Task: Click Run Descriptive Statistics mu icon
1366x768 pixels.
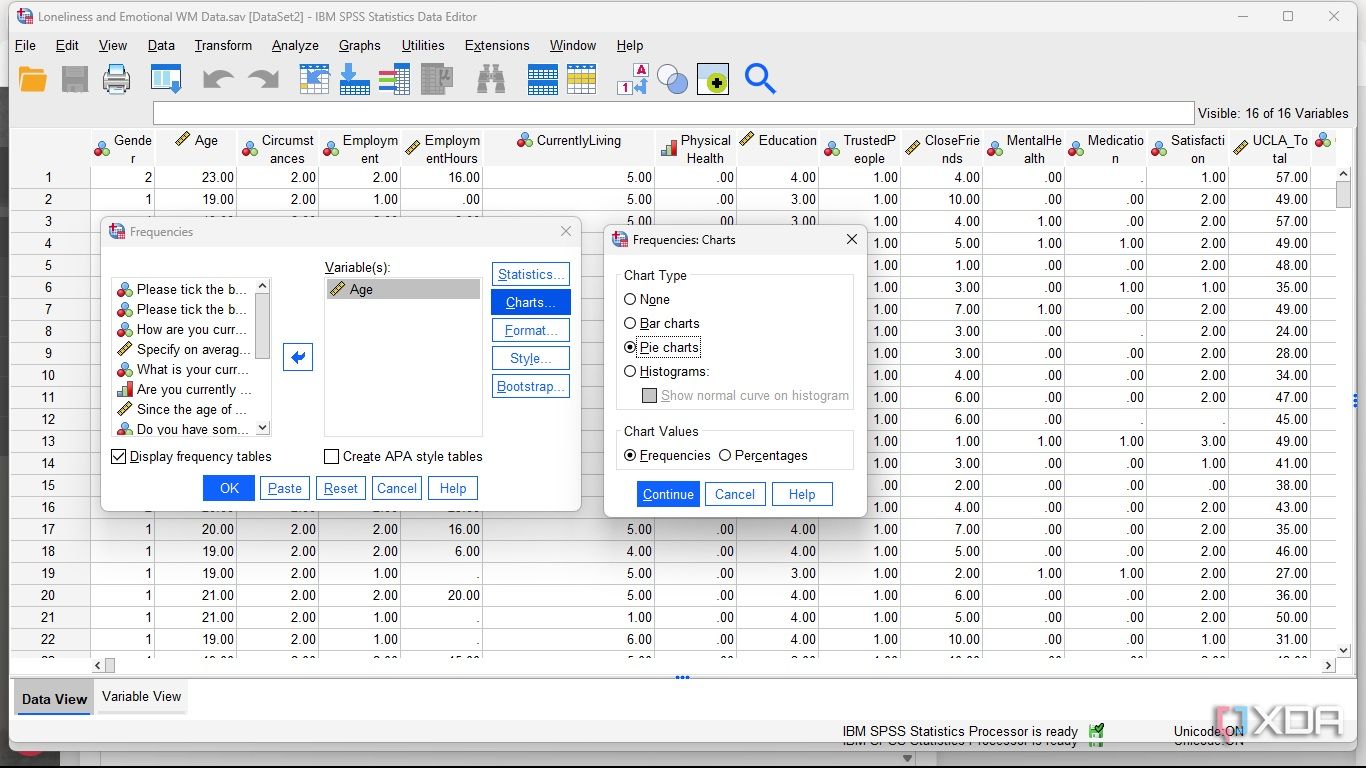Action: pyautogui.click(x=437, y=79)
